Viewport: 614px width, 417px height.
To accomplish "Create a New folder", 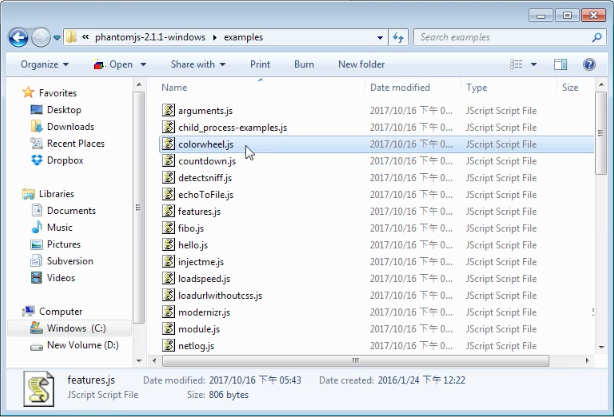I will (x=361, y=65).
